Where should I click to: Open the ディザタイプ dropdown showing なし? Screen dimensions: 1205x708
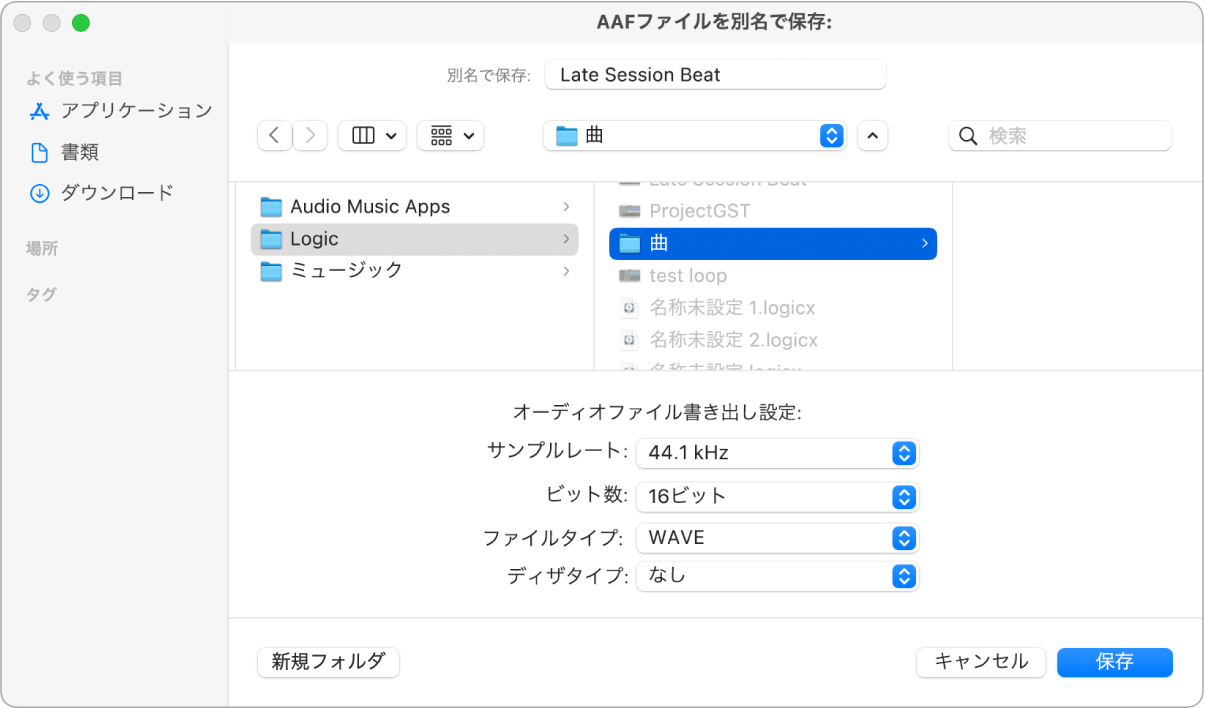tap(902, 576)
